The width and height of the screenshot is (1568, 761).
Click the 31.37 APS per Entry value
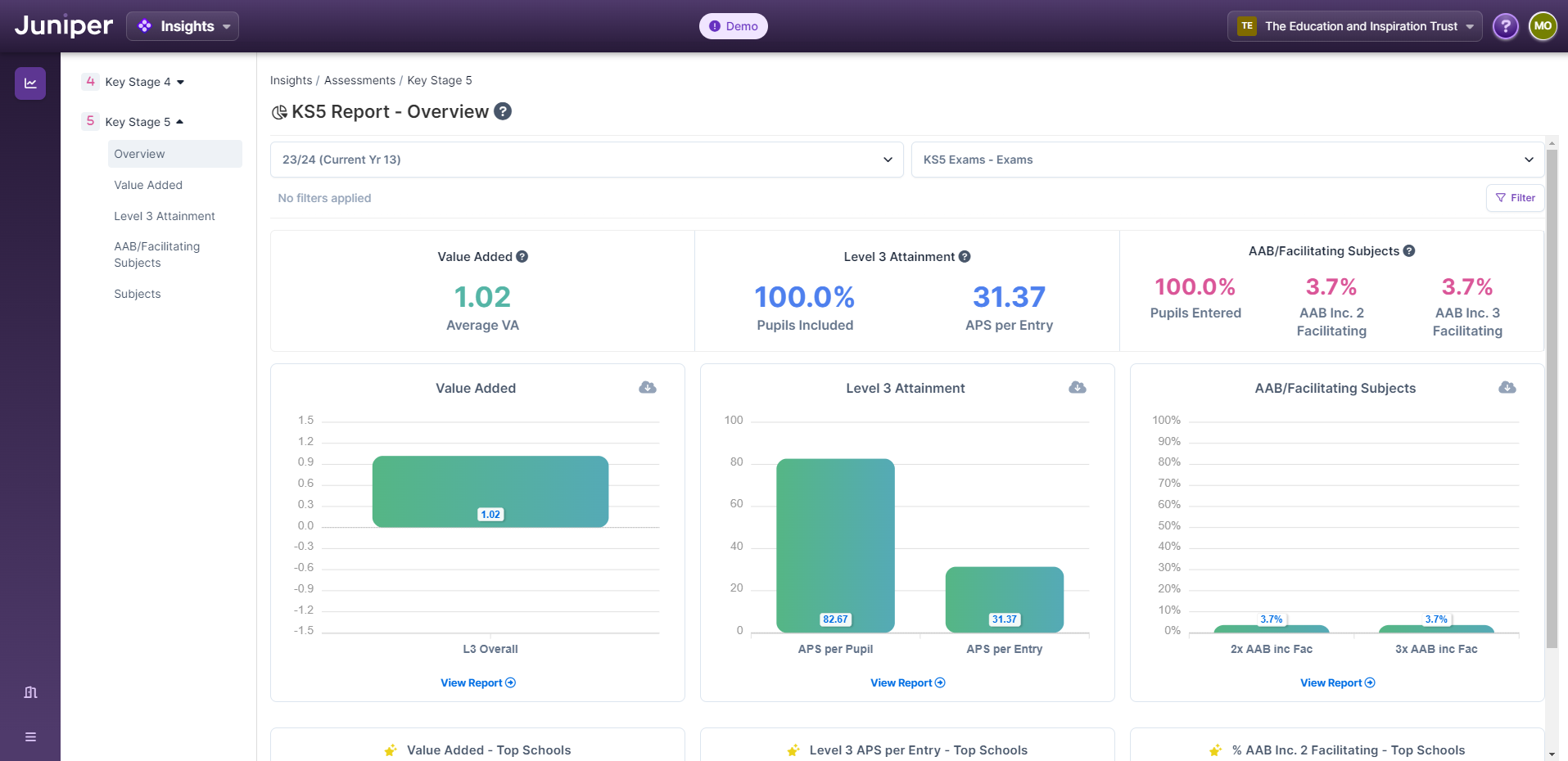1009,297
